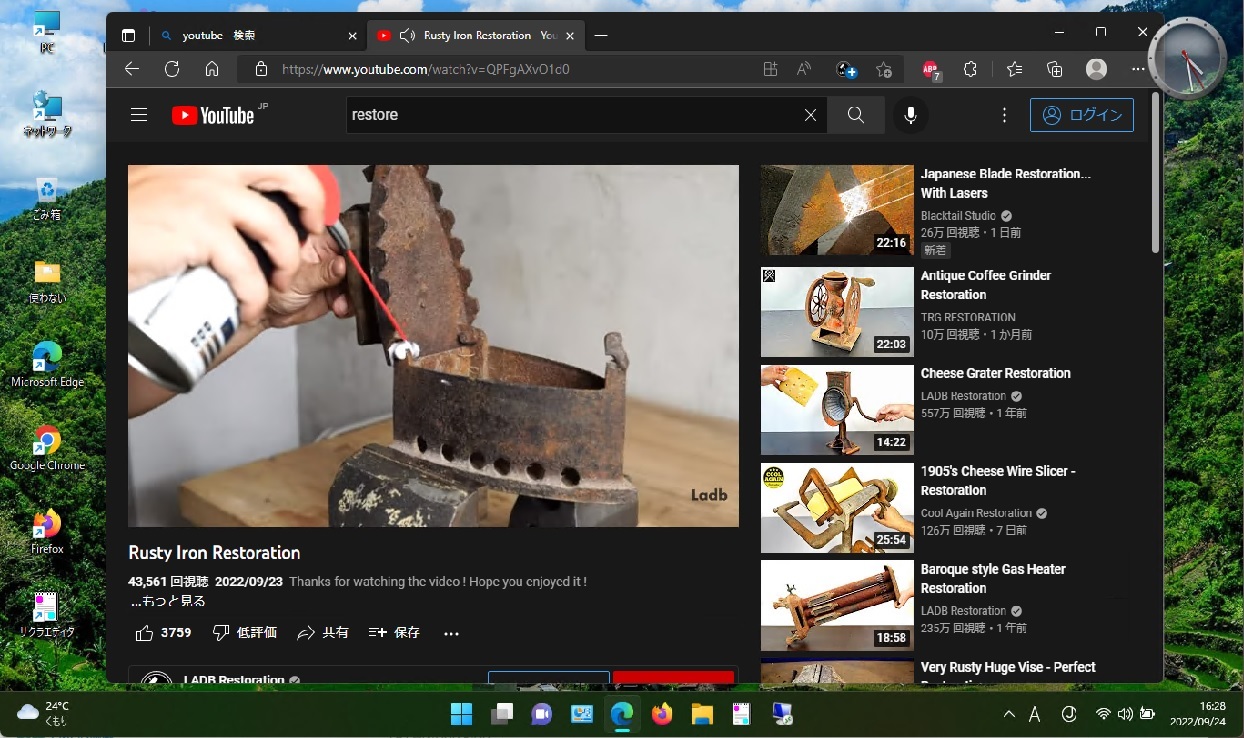Open YouTube settings three-dot menu
This screenshot has width=1244, height=738.
tap(1003, 115)
